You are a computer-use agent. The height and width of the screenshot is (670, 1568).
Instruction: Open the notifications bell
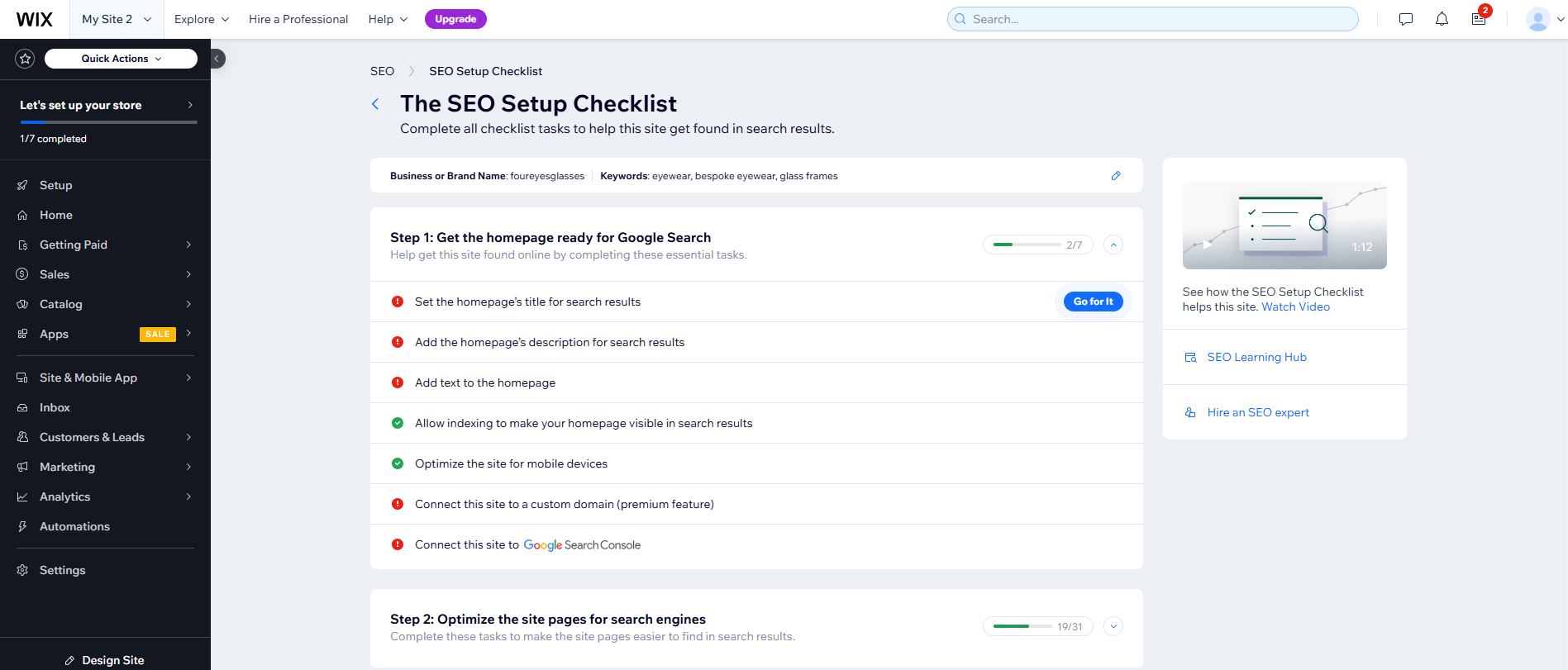[1442, 19]
